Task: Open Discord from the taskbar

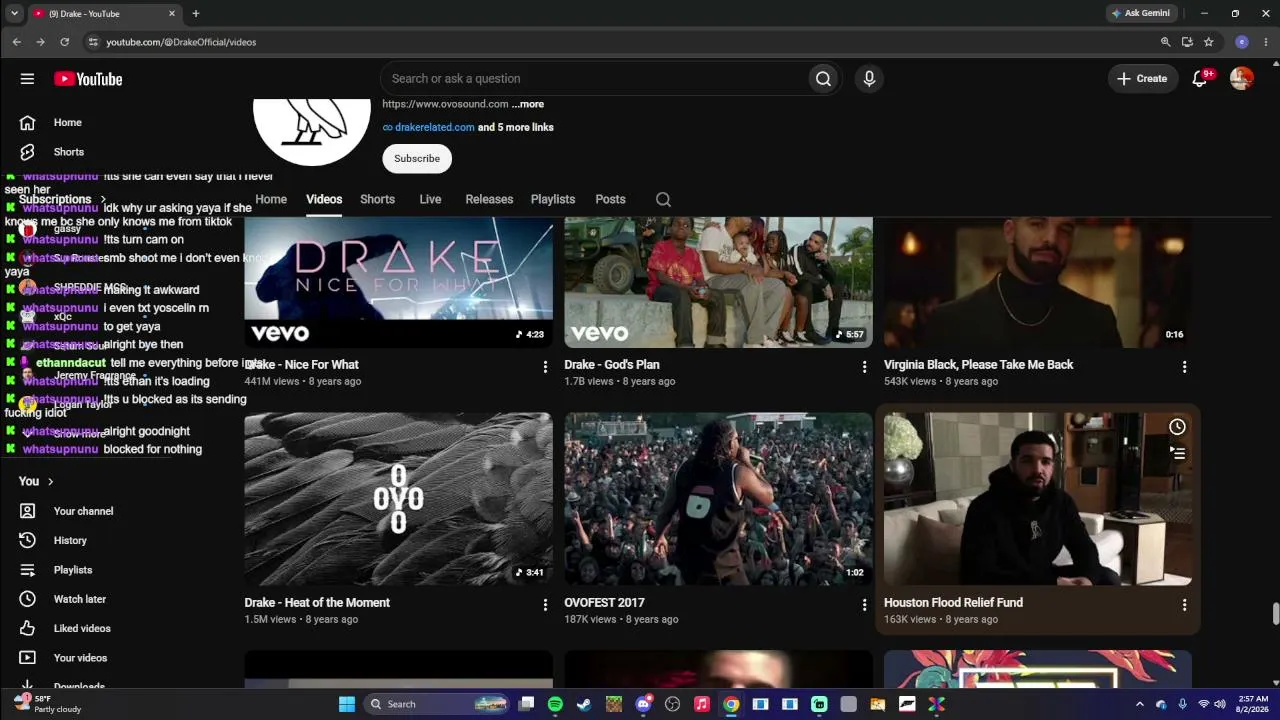Action: [x=643, y=704]
